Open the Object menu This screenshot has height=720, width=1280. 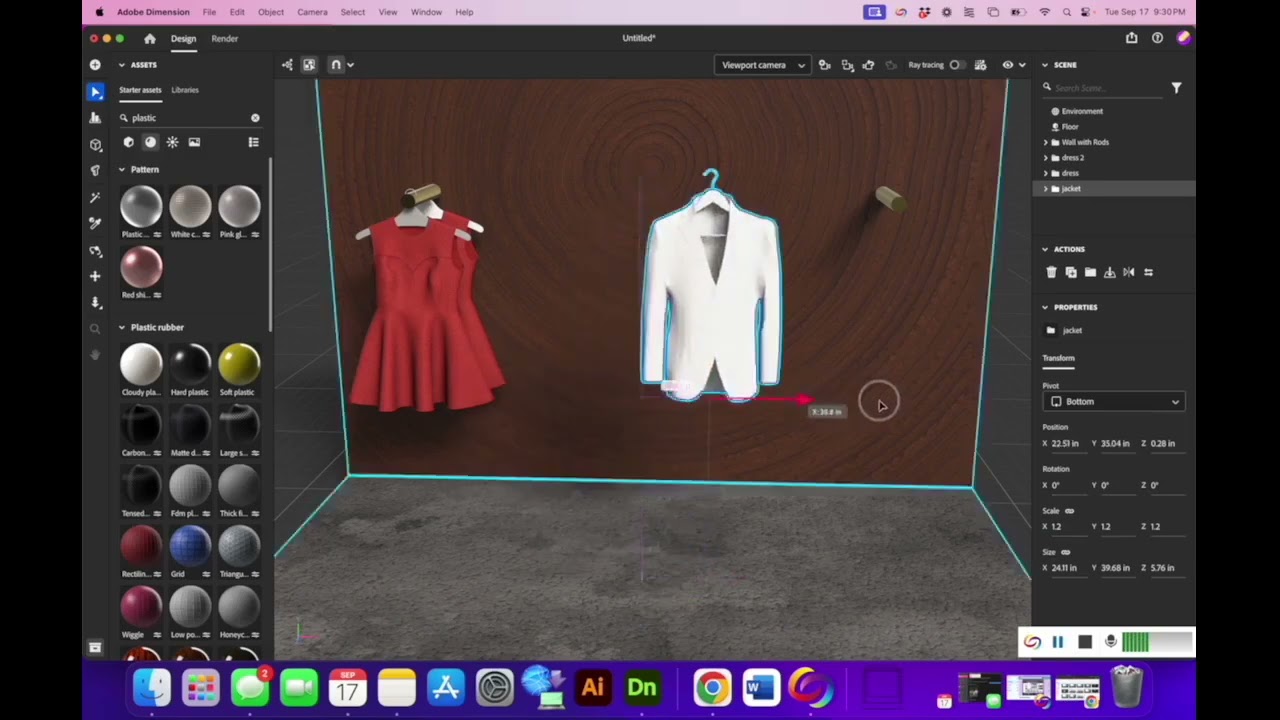click(x=271, y=12)
